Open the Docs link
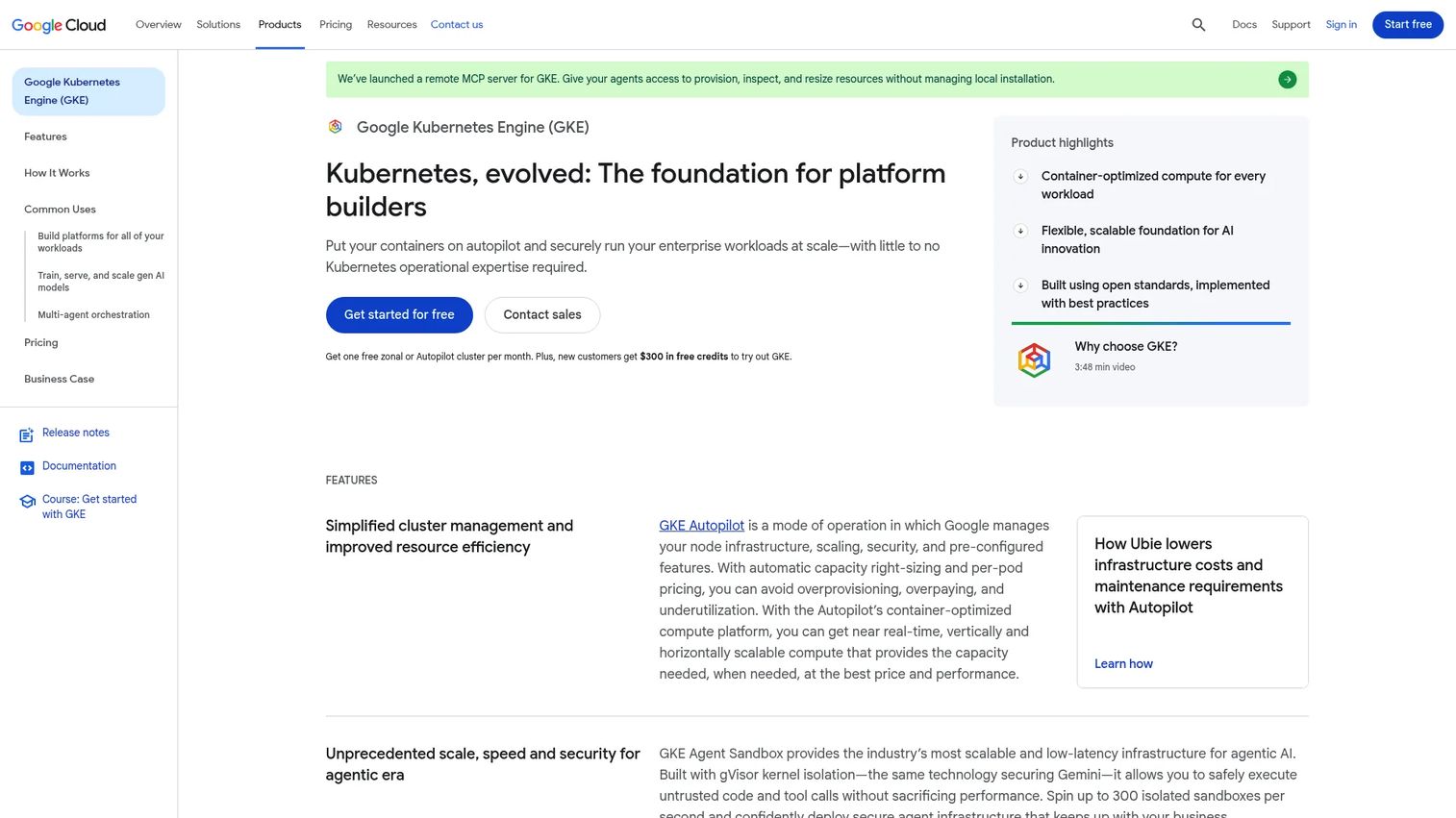The height and width of the screenshot is (818, 1456). coord(1244,25)
